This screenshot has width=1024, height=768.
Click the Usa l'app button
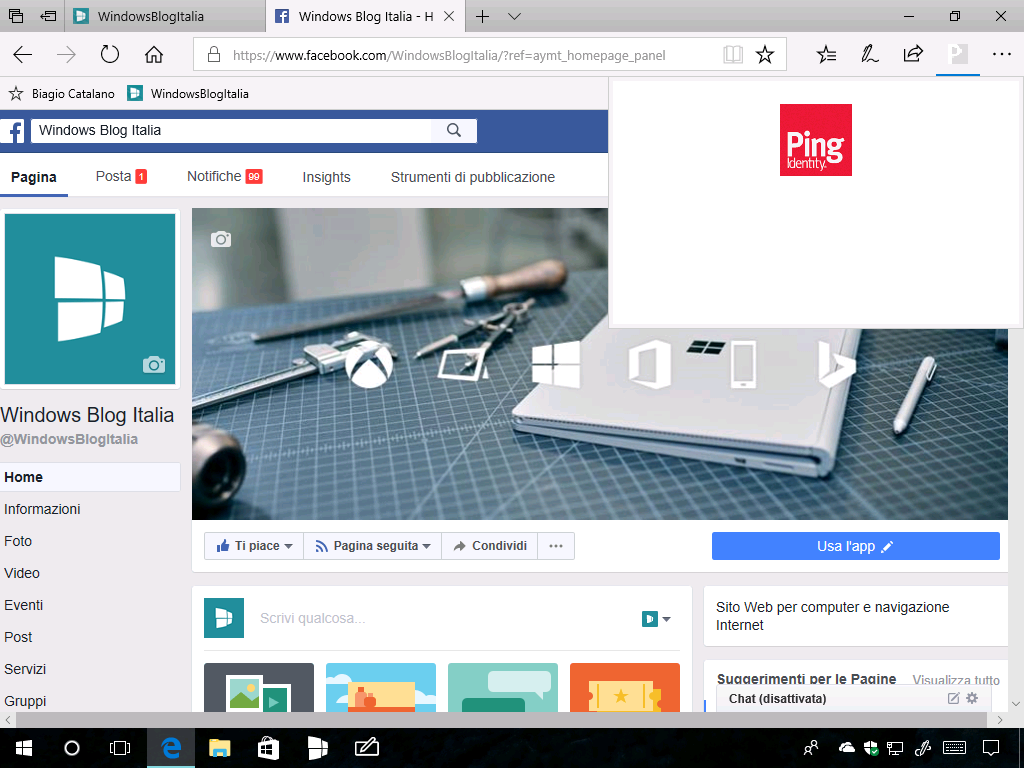pos(856,546)
